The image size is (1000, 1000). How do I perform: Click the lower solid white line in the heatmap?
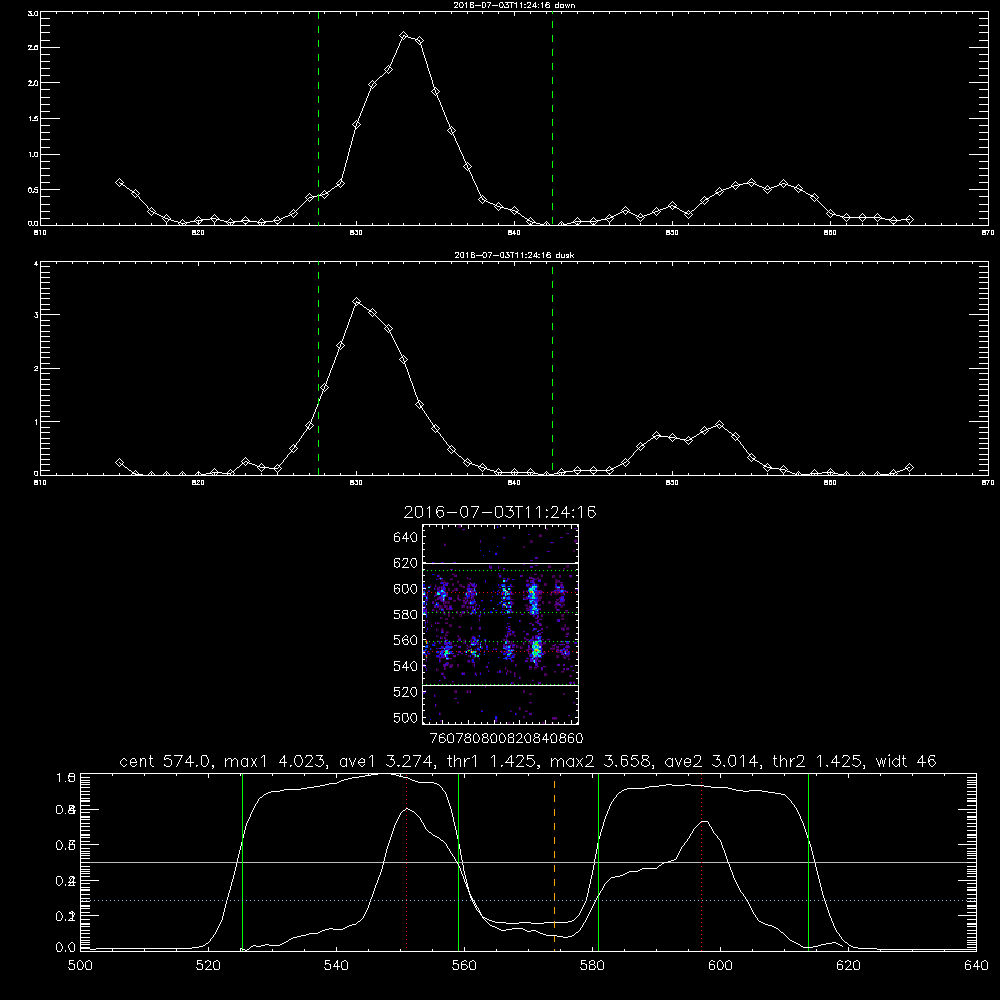500,685
